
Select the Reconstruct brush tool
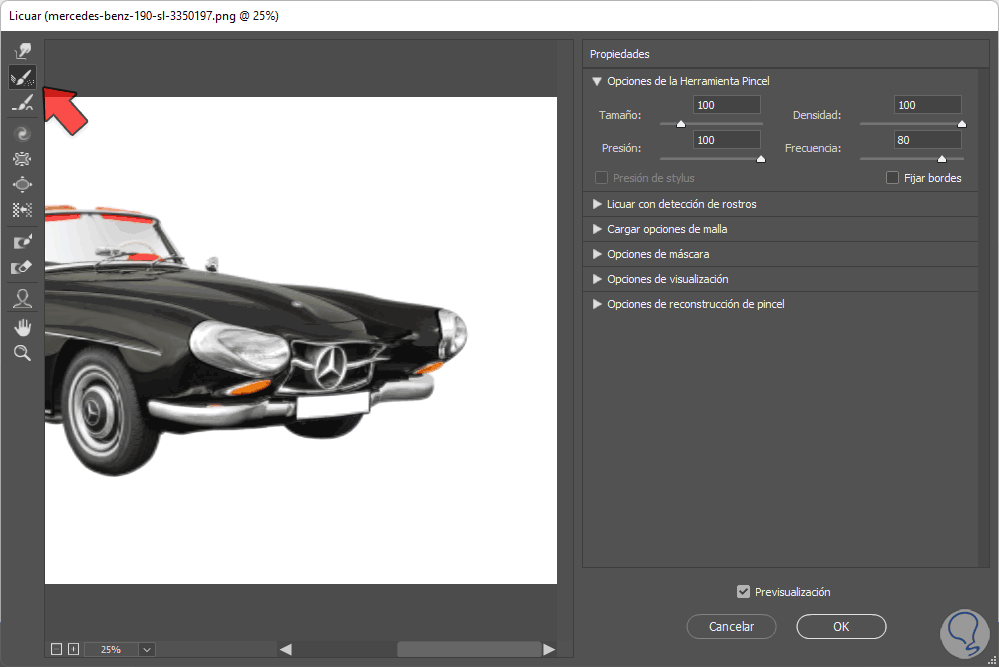pos(22,77)
